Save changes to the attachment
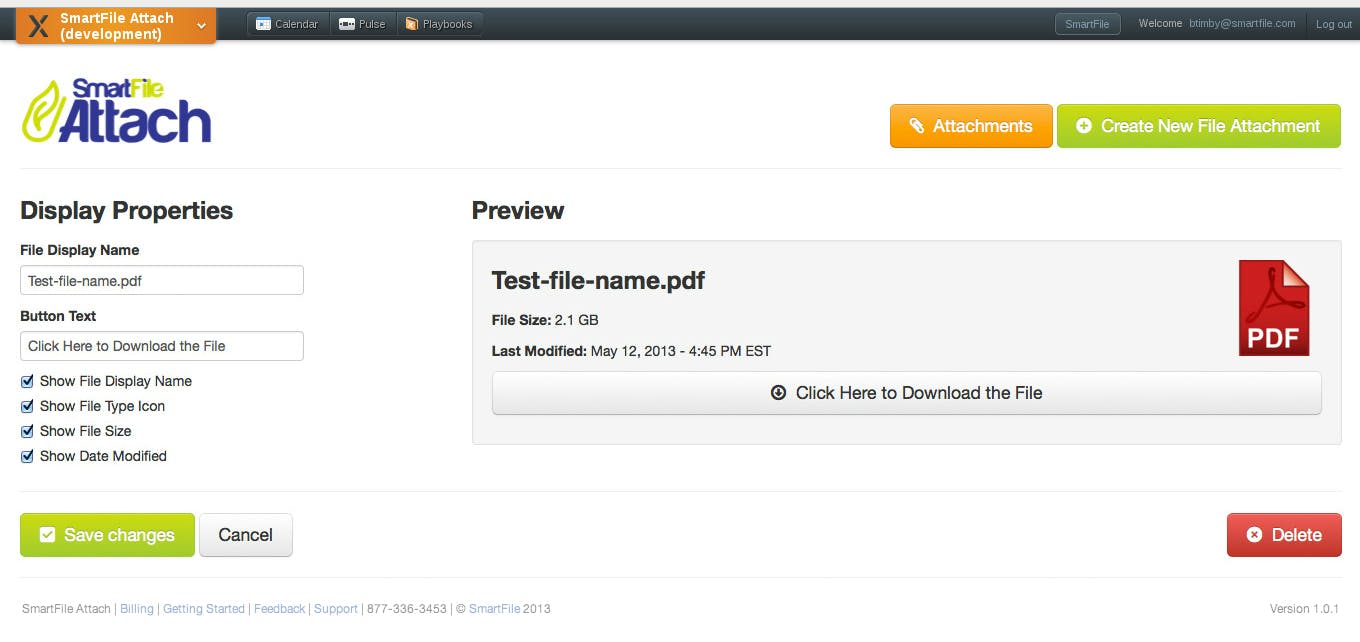1360x642 pixels. click(x=107, y=535)
